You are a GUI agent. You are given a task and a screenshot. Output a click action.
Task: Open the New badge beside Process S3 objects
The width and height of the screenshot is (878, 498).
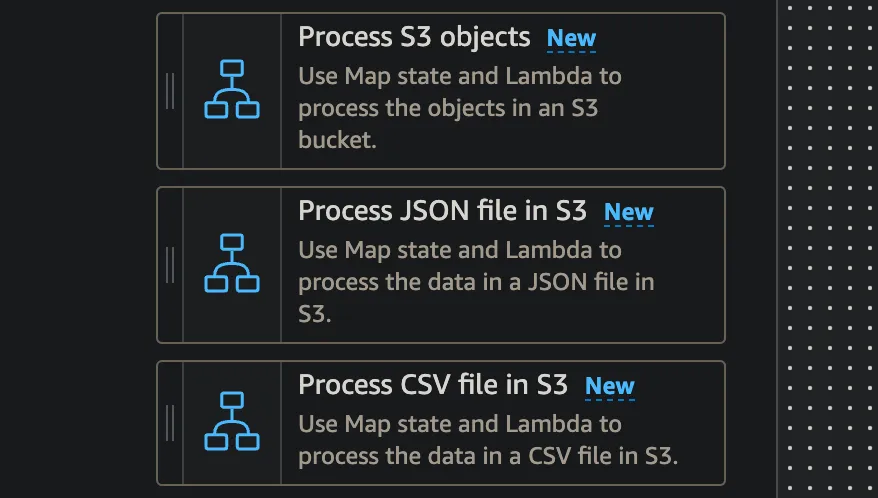(x=571, y=39)
